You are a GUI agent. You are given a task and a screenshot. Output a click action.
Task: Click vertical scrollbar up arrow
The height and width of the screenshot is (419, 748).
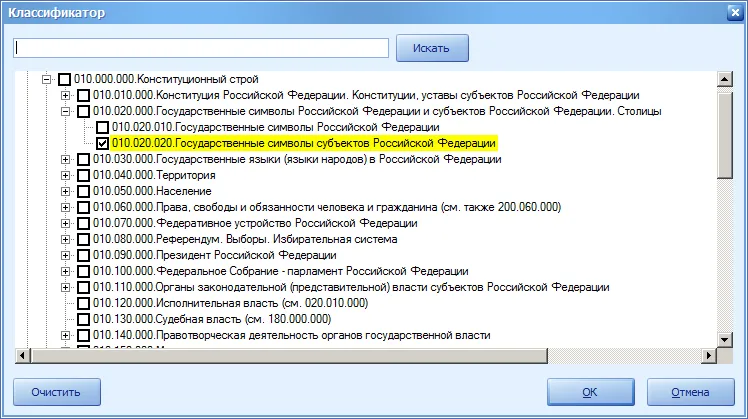click(725, 79)
